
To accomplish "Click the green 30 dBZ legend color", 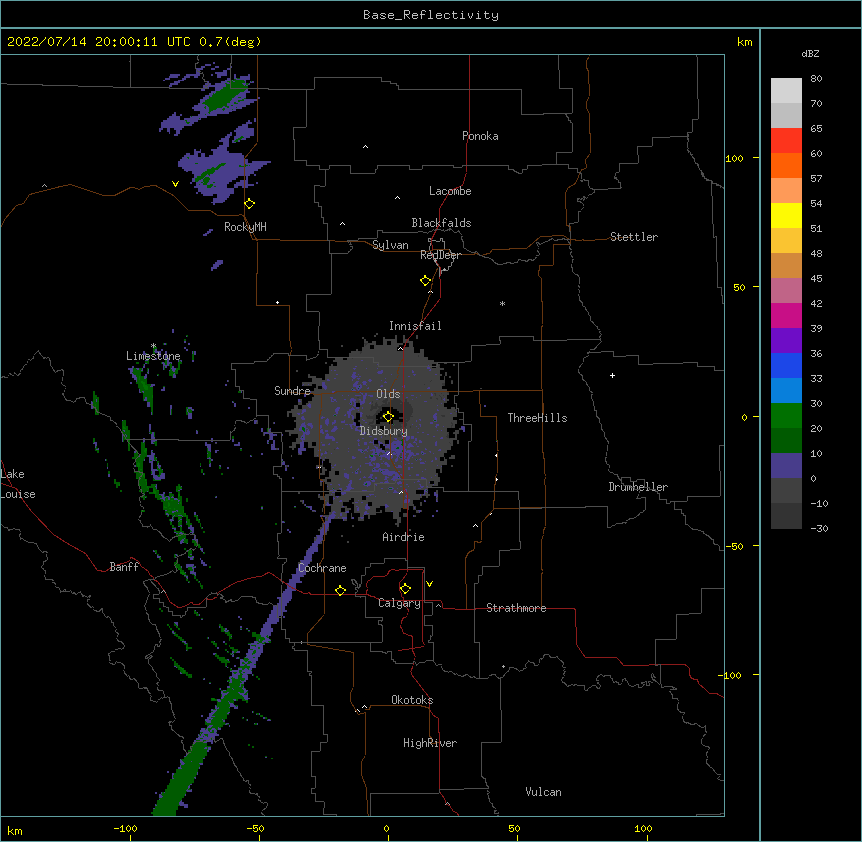I will click(x=786, y=416).
